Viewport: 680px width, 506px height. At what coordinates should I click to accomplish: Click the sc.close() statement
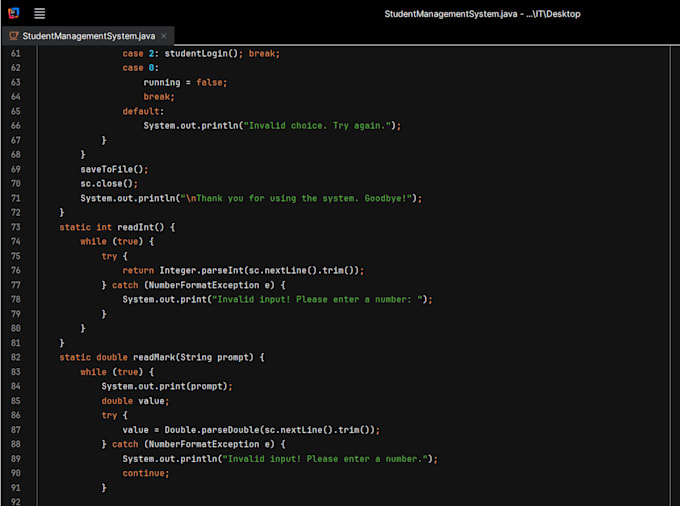109,183
